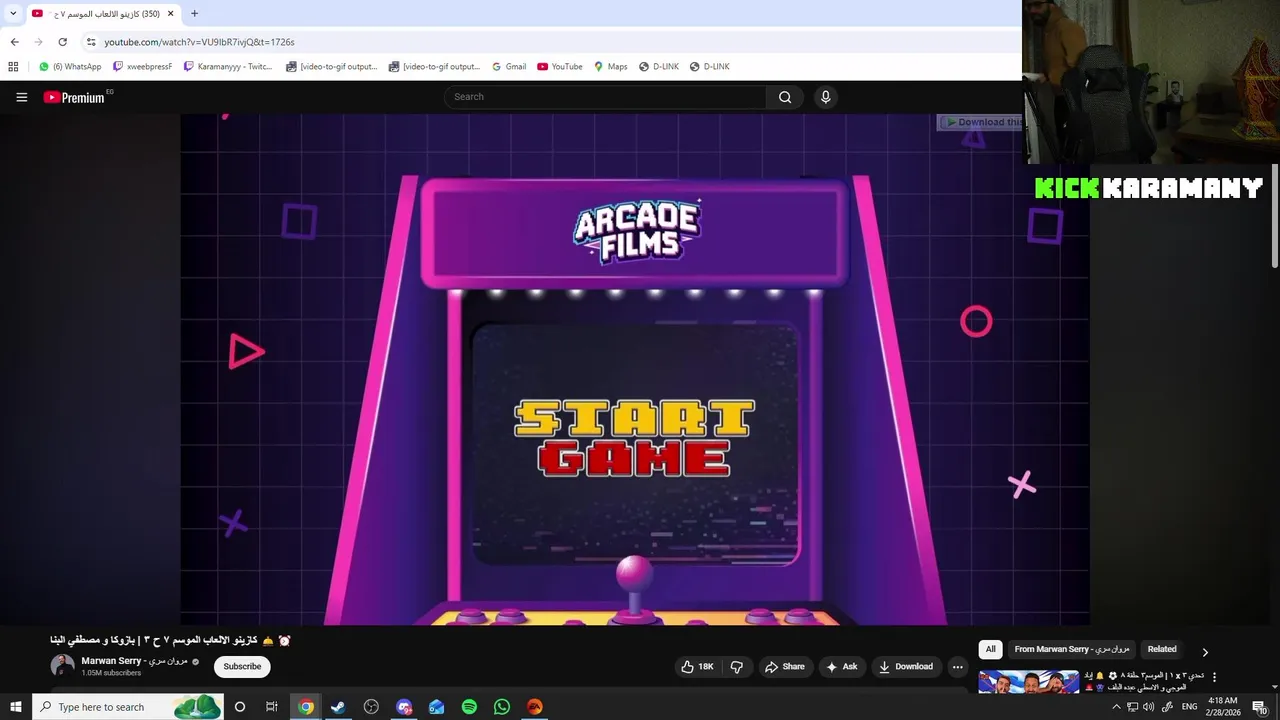Open Marwan Serry channel avatar

point(63,666)
